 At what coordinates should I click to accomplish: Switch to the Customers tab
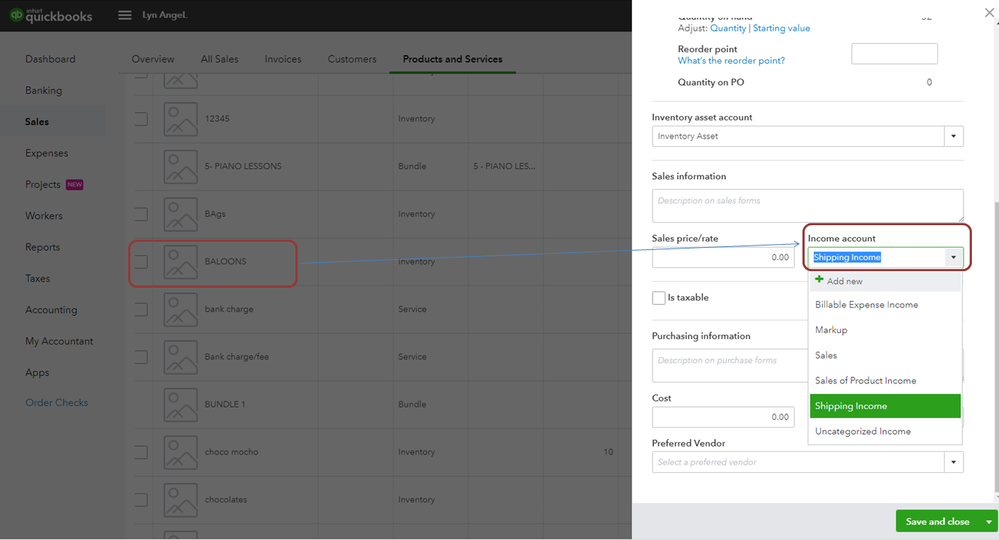click(352, 59)
